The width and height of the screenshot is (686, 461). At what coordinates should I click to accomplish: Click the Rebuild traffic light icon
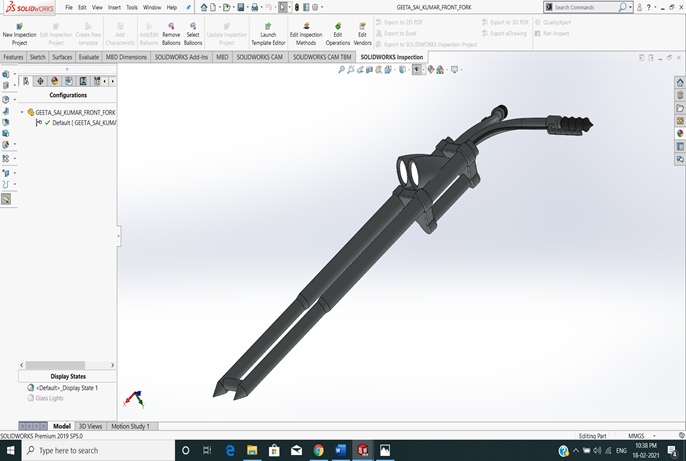pyautogui.click(x=297, y=7)
